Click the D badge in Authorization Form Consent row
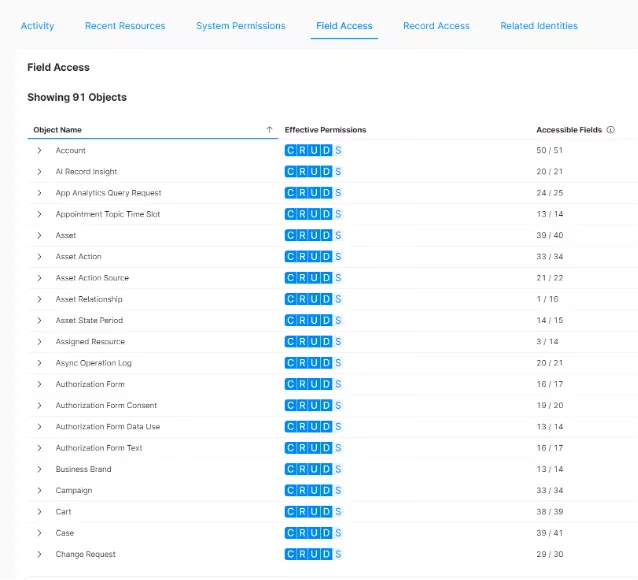The image size is (638, 580). pyautogui.click(x=326, y=405)
